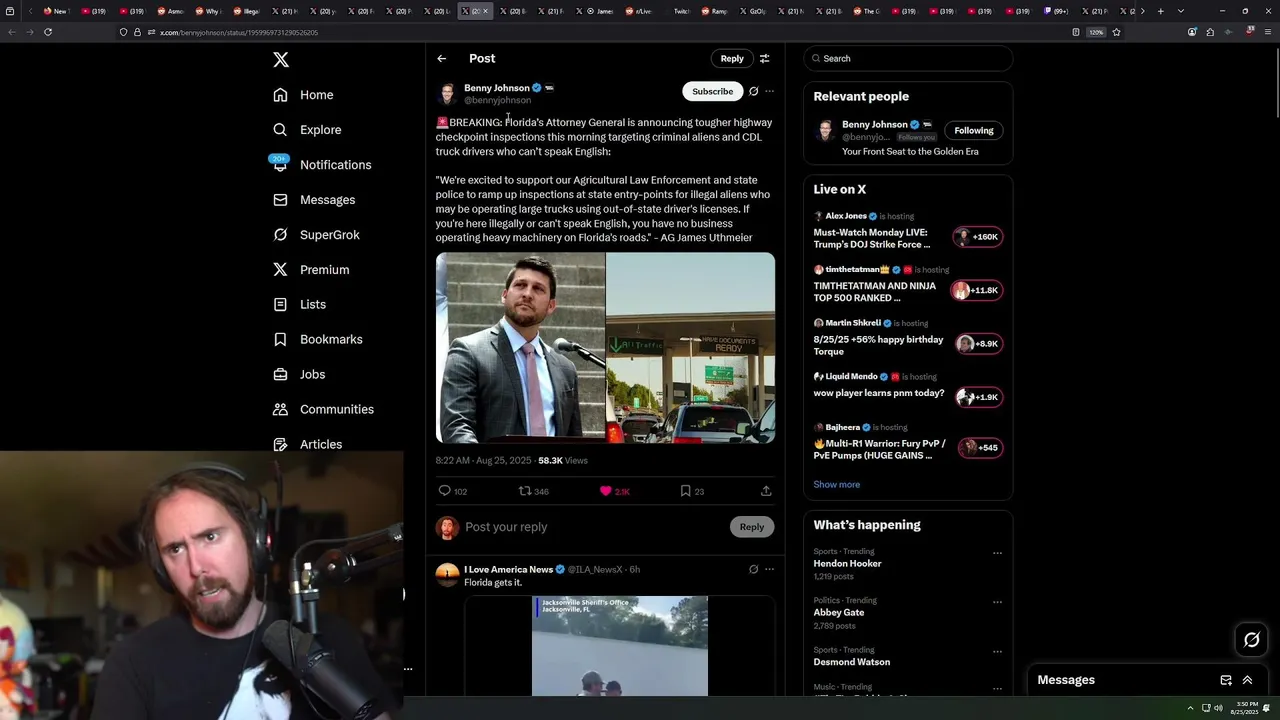This screenshot has width=1280, height=720.
Task: Open a new browser tab
Action: coord(1160,11)
